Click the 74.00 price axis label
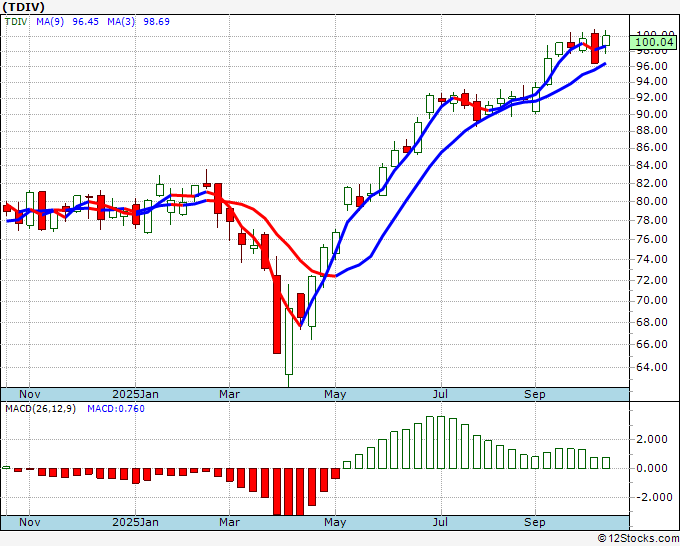680x546 pixels. pos(652,259)
